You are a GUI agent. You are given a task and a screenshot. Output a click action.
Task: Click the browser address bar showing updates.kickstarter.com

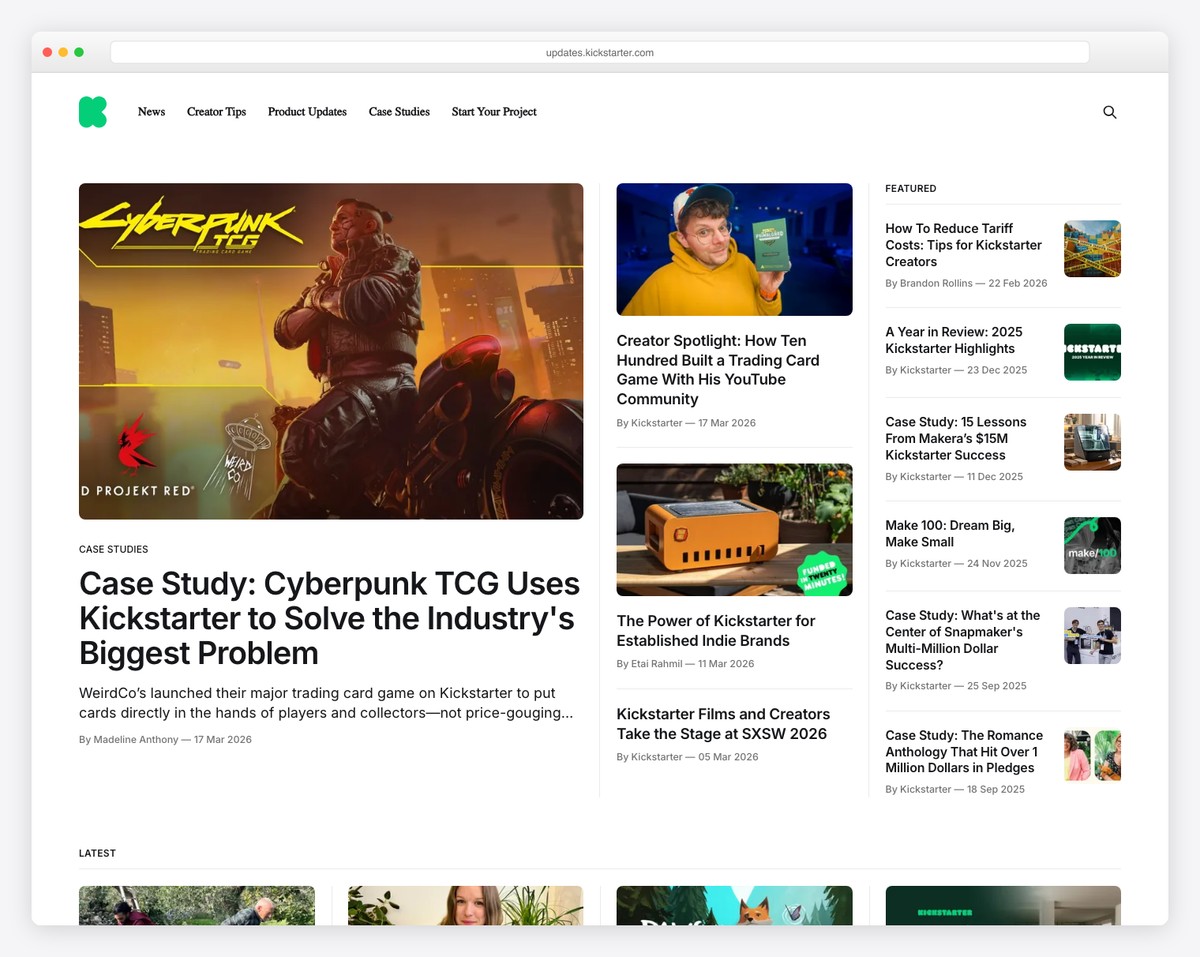point(600,51)
